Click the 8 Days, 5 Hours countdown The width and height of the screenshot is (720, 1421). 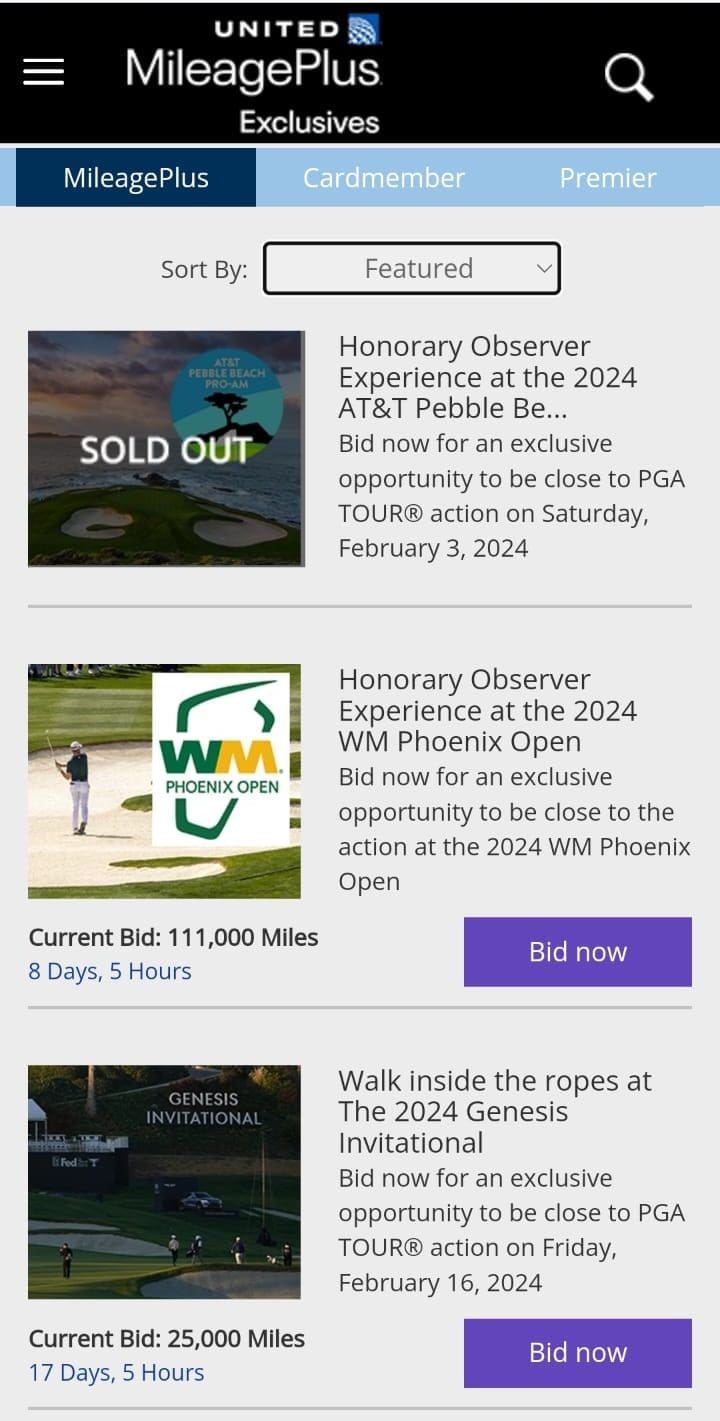point(110,971)
